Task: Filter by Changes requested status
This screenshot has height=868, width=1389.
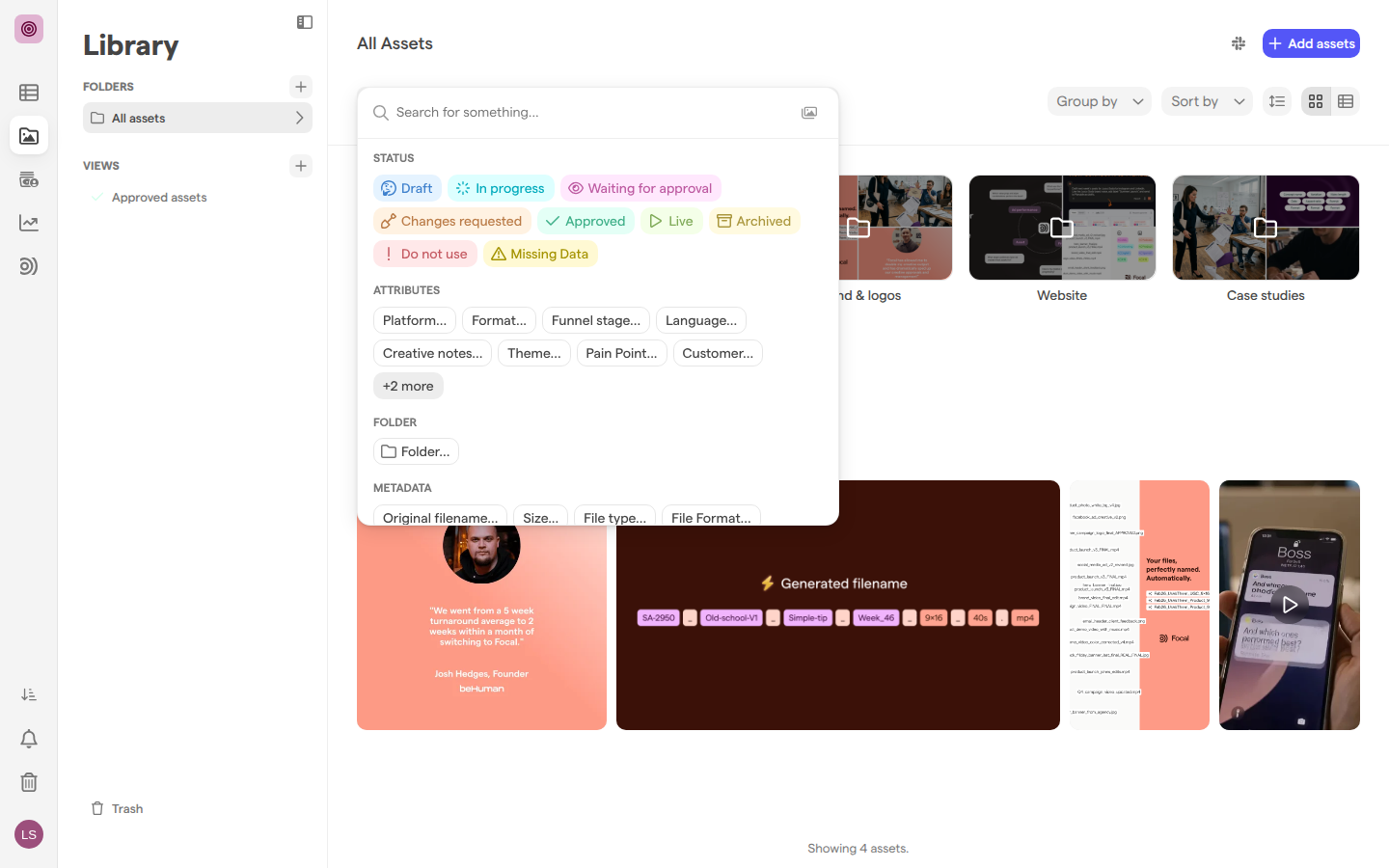Action: [x=452, y=221]
